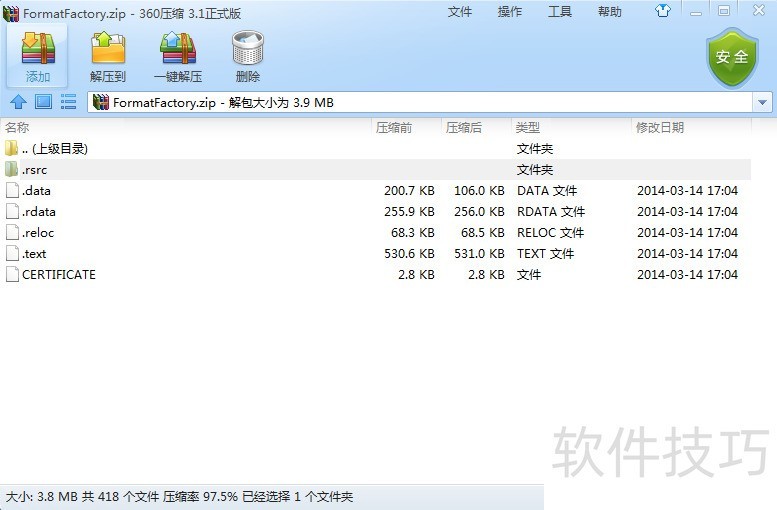The height and width of the screenshot is (510, 777).
Task: Click the parent directory folder icon
Action: point(11,148)
